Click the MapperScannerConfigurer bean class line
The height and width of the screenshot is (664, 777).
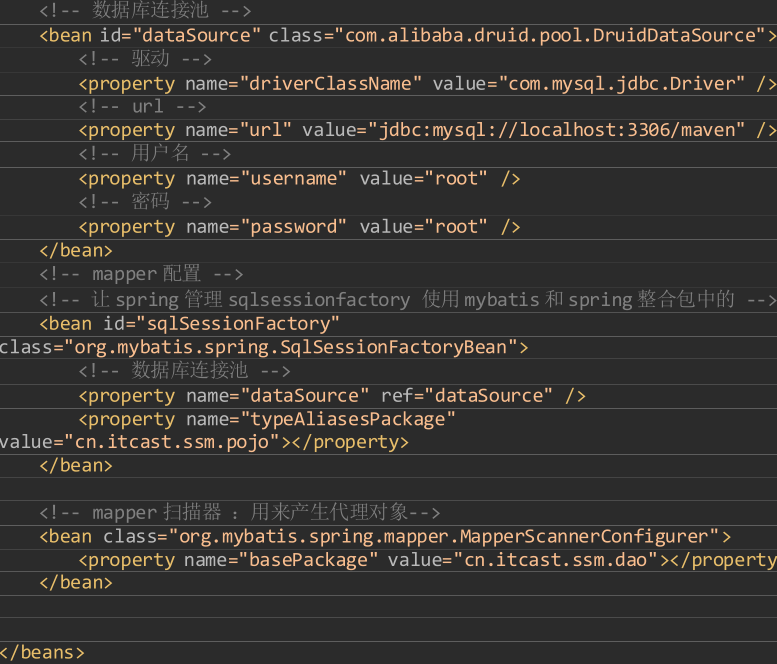pyautogui.click(x=385, y=537)
